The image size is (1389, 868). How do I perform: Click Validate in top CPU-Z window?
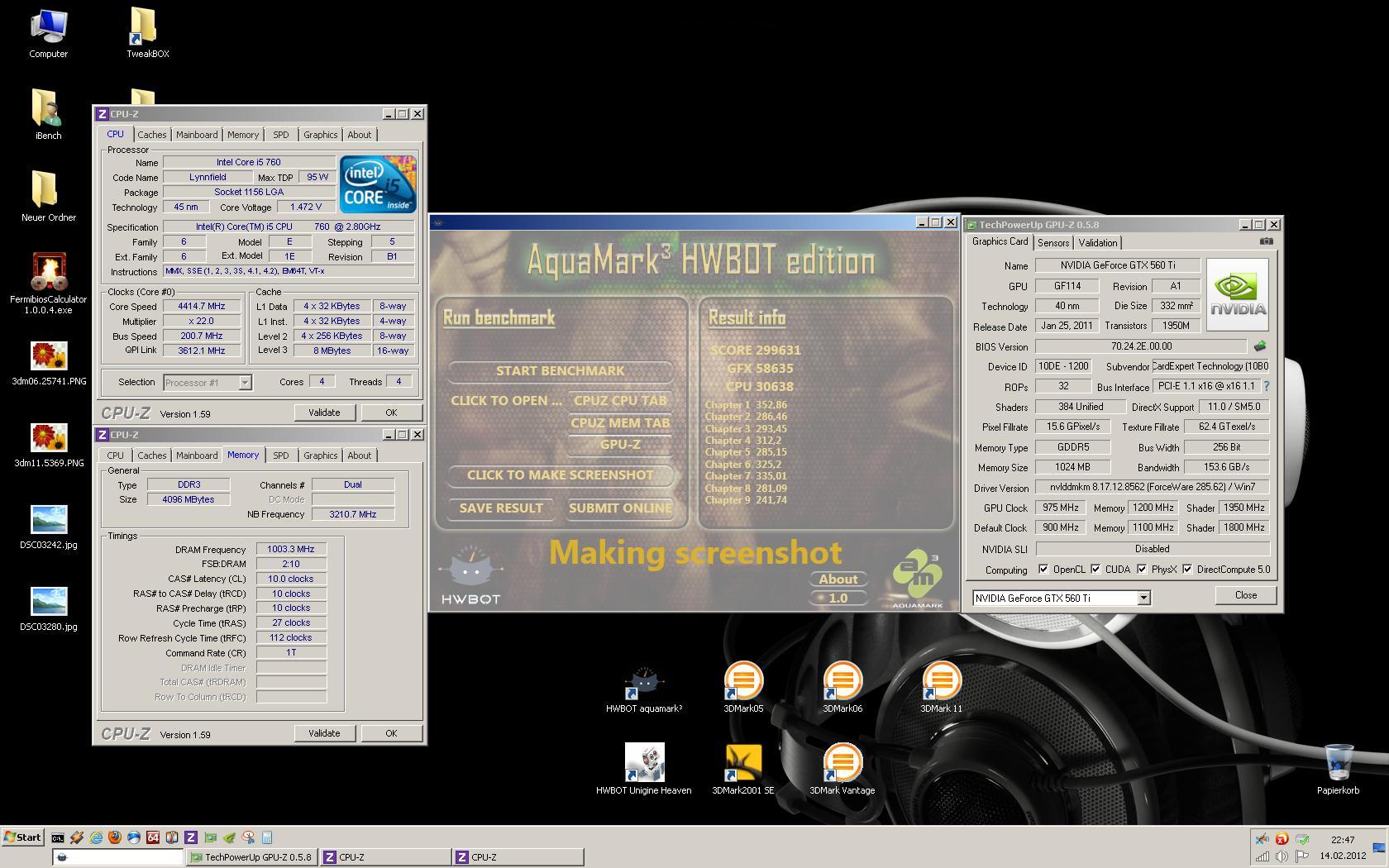(324, 413)
